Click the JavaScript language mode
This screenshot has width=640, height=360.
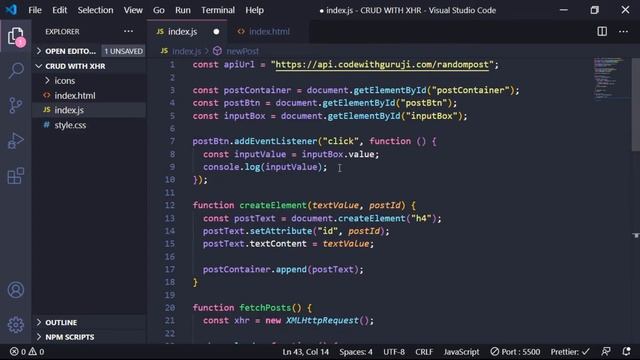click(461, 351)
